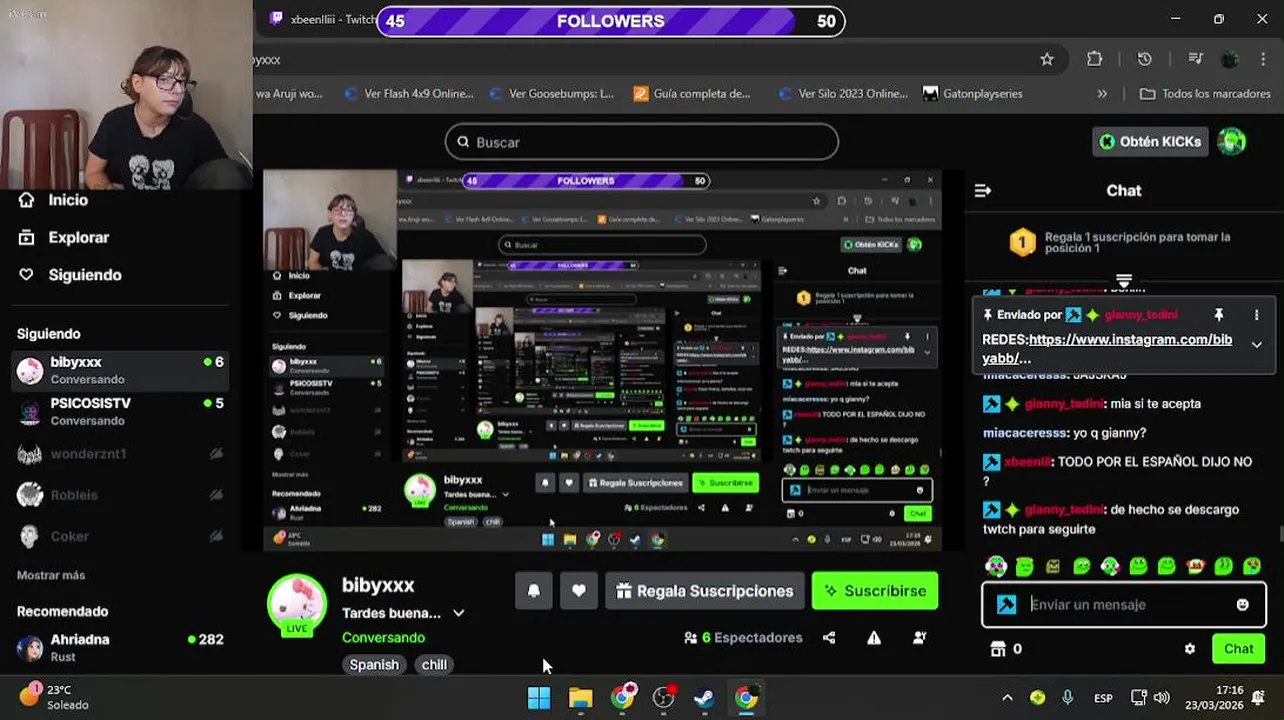Click the 6 Espectadores viewer count
The image size is (1284, 720).
pos(743,637)
